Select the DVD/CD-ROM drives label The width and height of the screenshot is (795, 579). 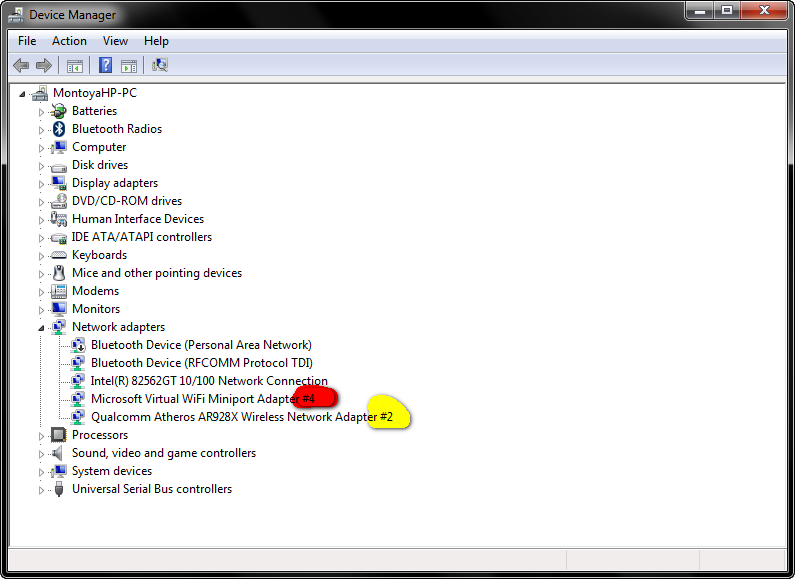[x=127, y=201]
